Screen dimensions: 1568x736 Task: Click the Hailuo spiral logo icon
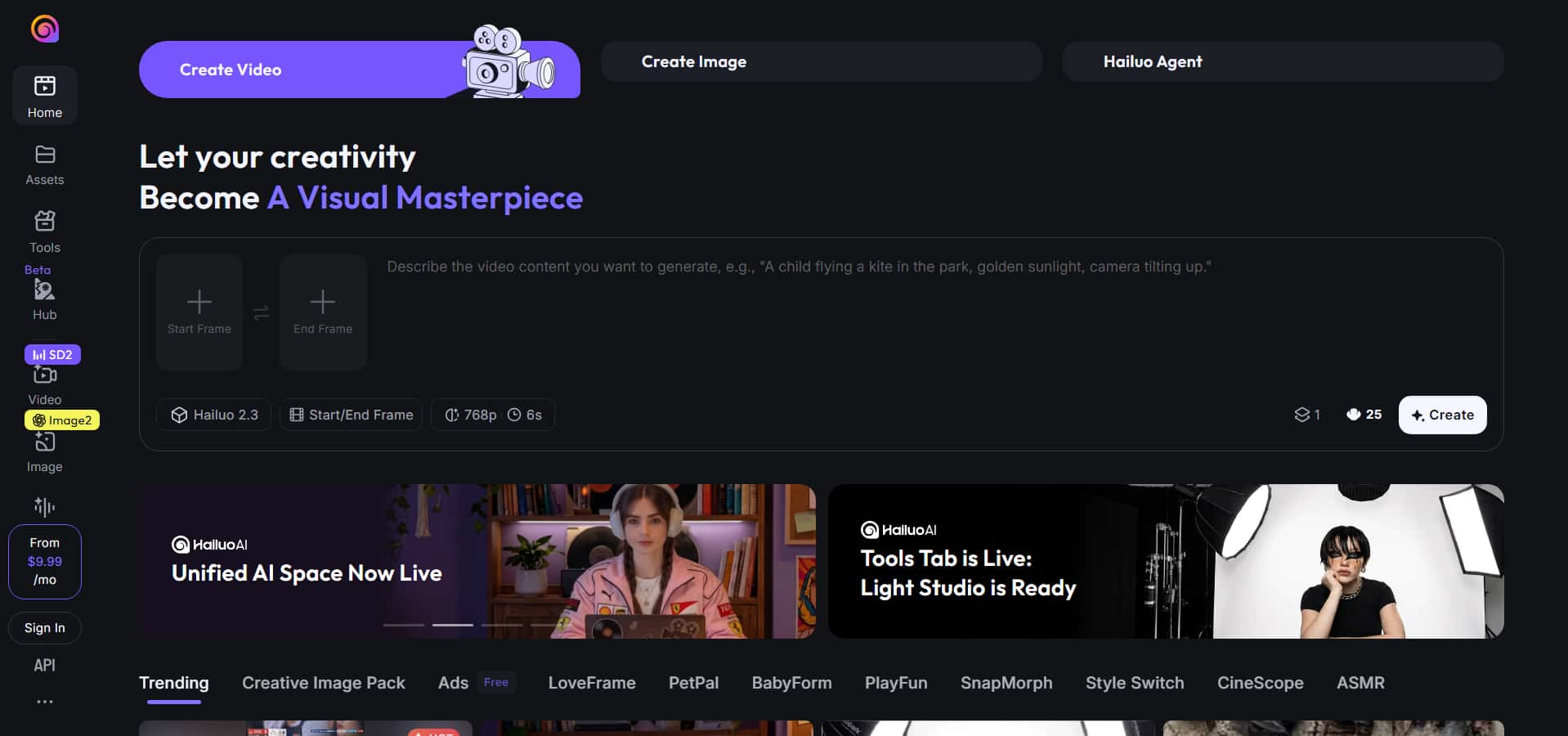pyautogui.click(x=45, y=29)
